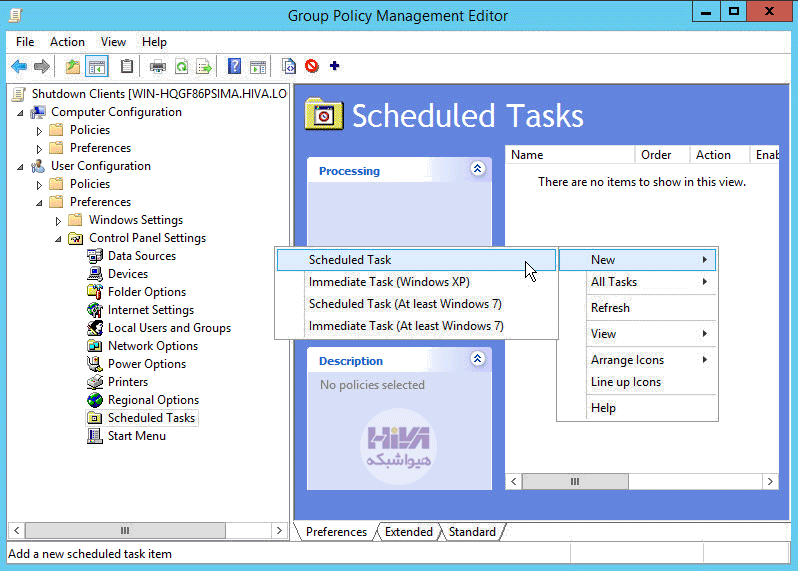Click Line up Icons in context menu

[x=637, y=382]
